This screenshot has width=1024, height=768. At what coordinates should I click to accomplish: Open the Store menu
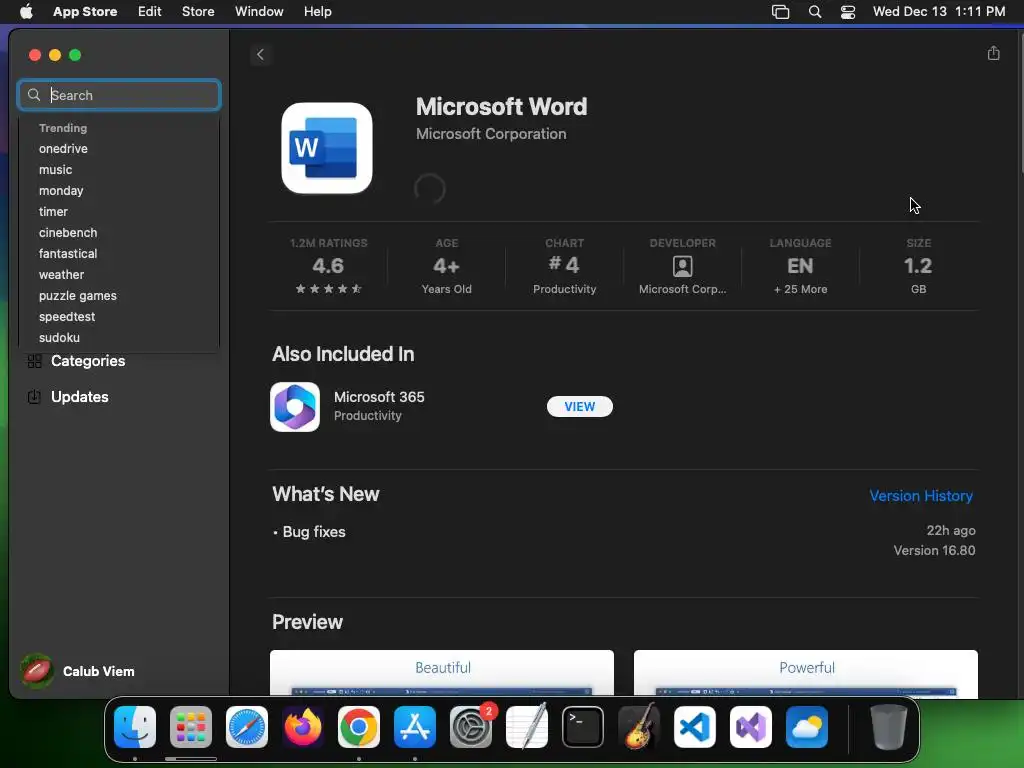pos(198,11)
